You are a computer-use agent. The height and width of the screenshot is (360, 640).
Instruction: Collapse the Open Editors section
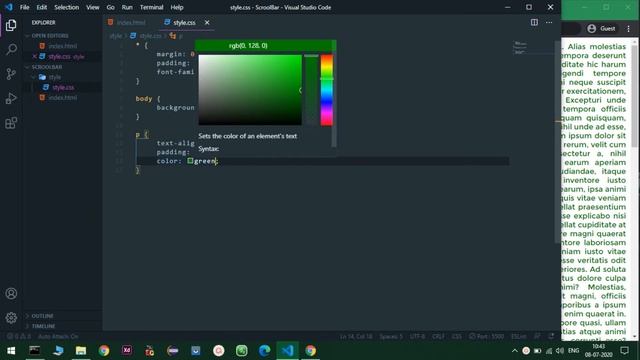click(50, 36)
